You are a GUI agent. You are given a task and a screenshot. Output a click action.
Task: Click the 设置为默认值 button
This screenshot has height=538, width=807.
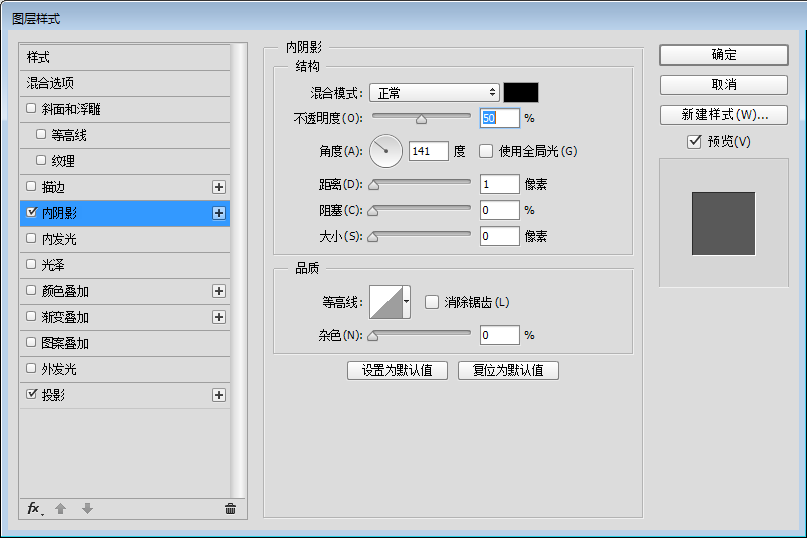[x=397, y=370]
